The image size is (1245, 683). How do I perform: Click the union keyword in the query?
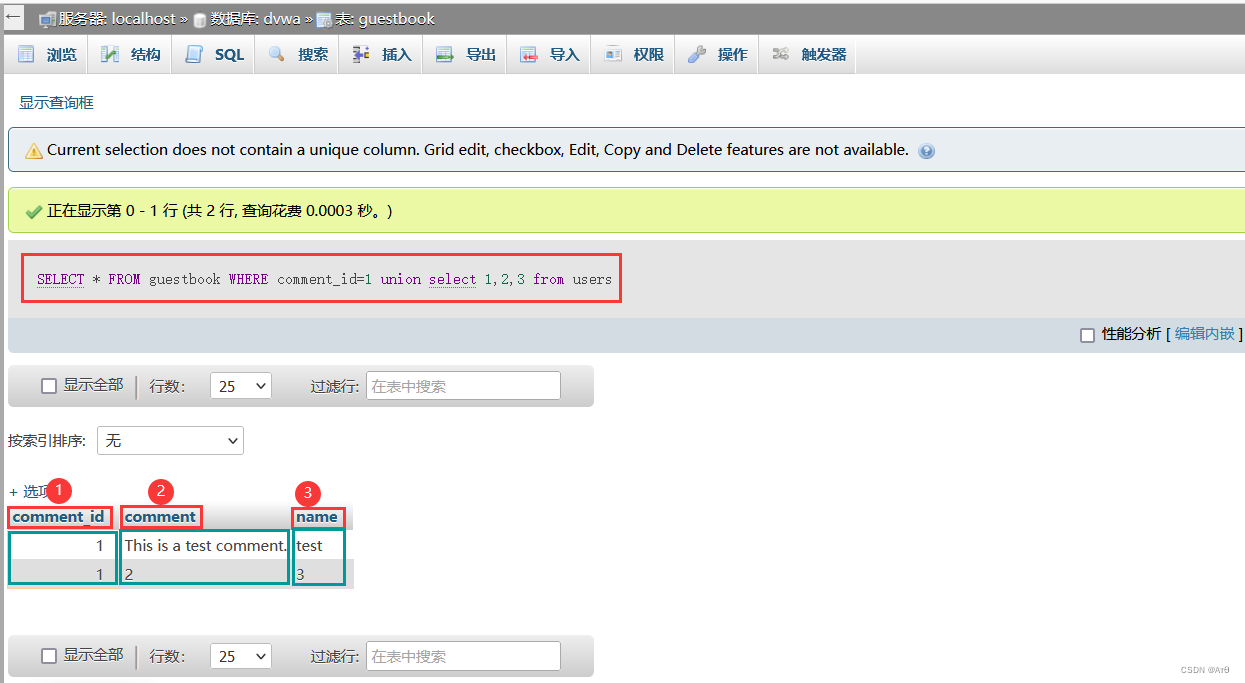tap(400, 279)
